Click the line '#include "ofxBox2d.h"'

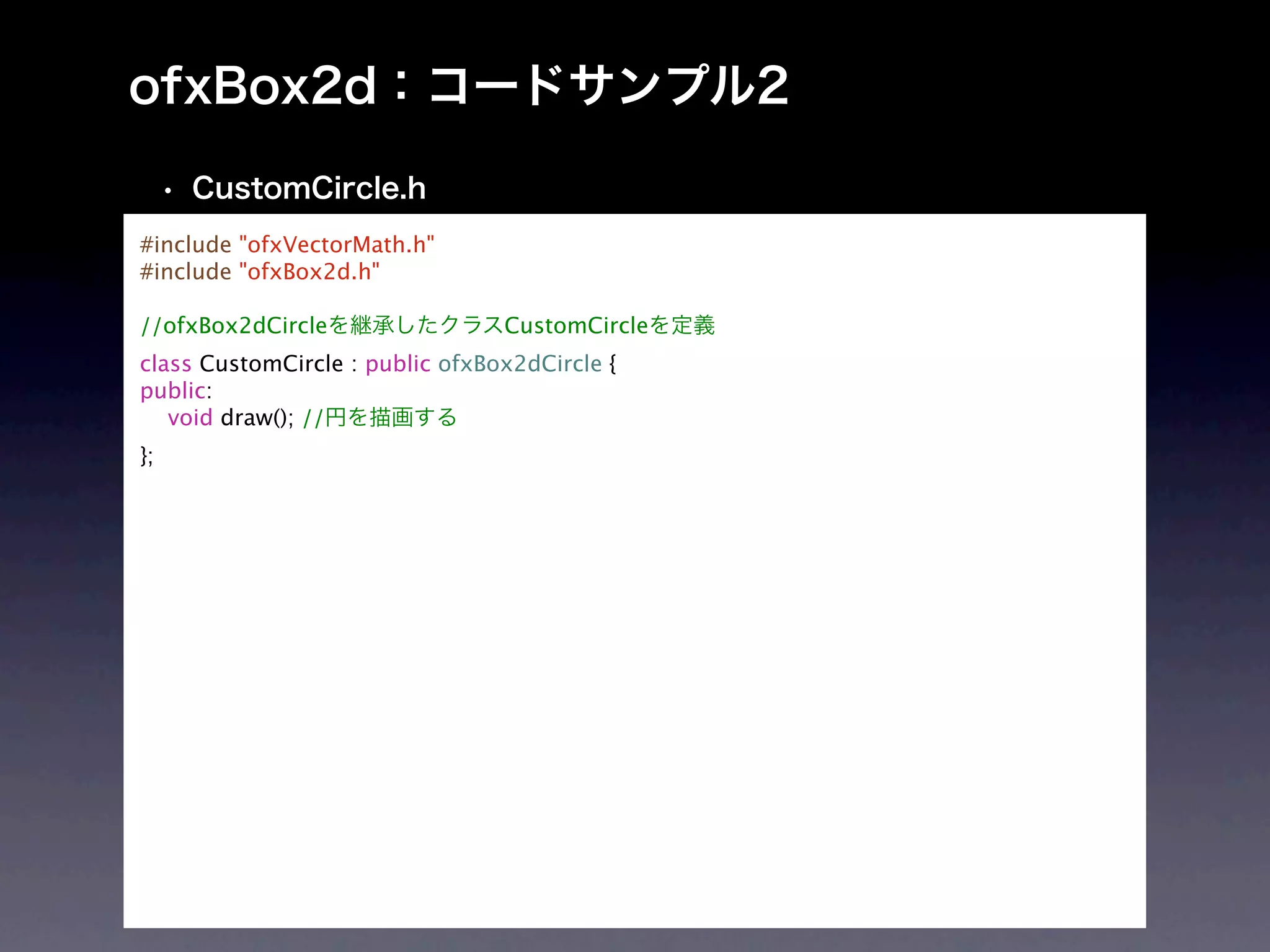pyautogui.click(x=260, y=271)
